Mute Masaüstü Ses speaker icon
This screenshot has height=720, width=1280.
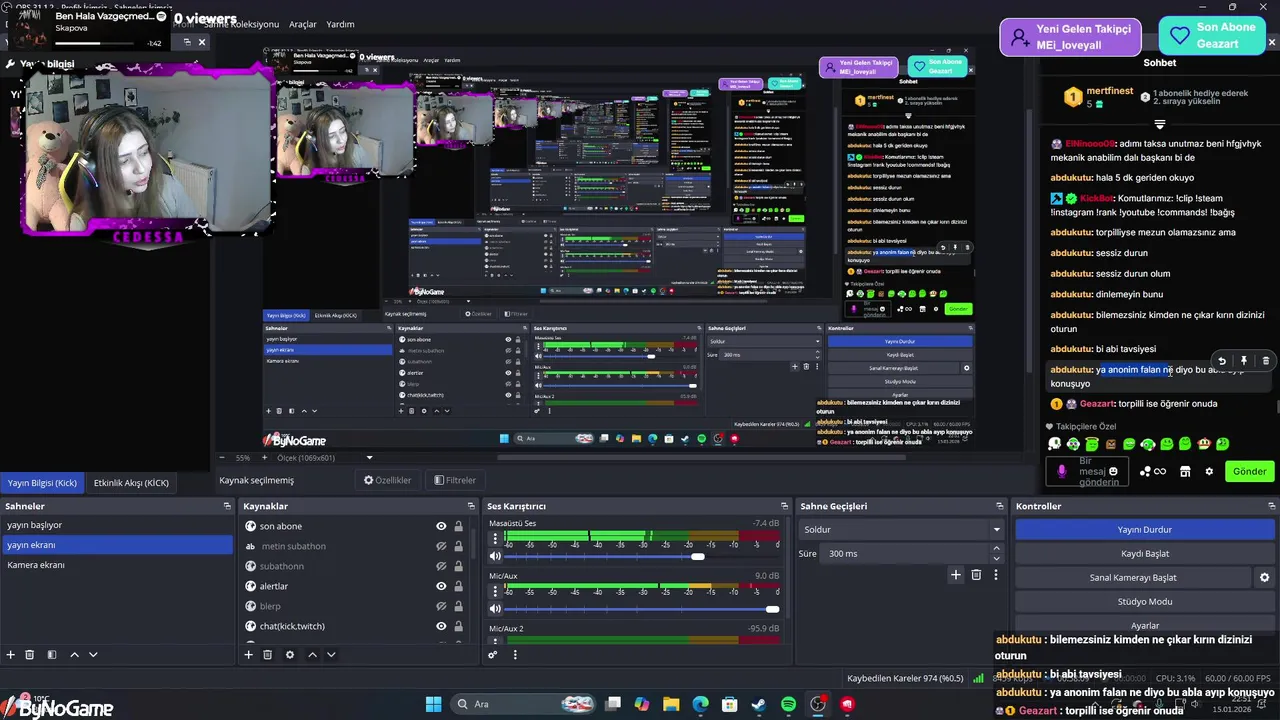click(x=495, y=556)
